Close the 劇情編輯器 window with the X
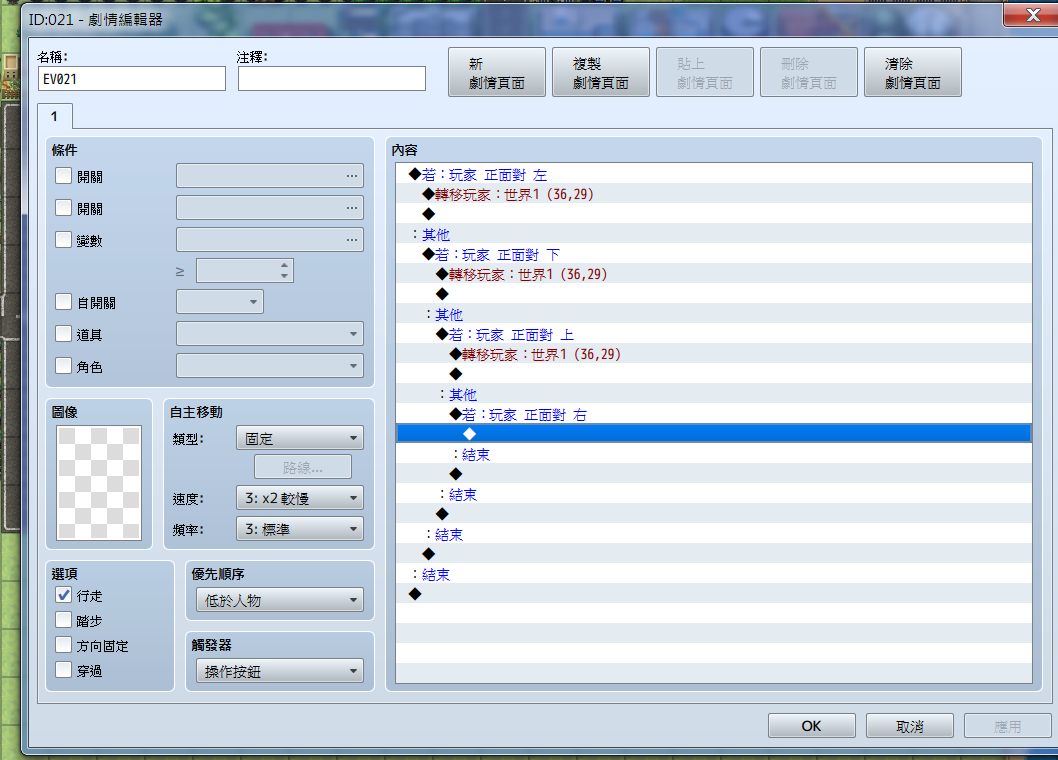Image resolution: width=1058 pixels, height=760 pixels. [1032, 15]
